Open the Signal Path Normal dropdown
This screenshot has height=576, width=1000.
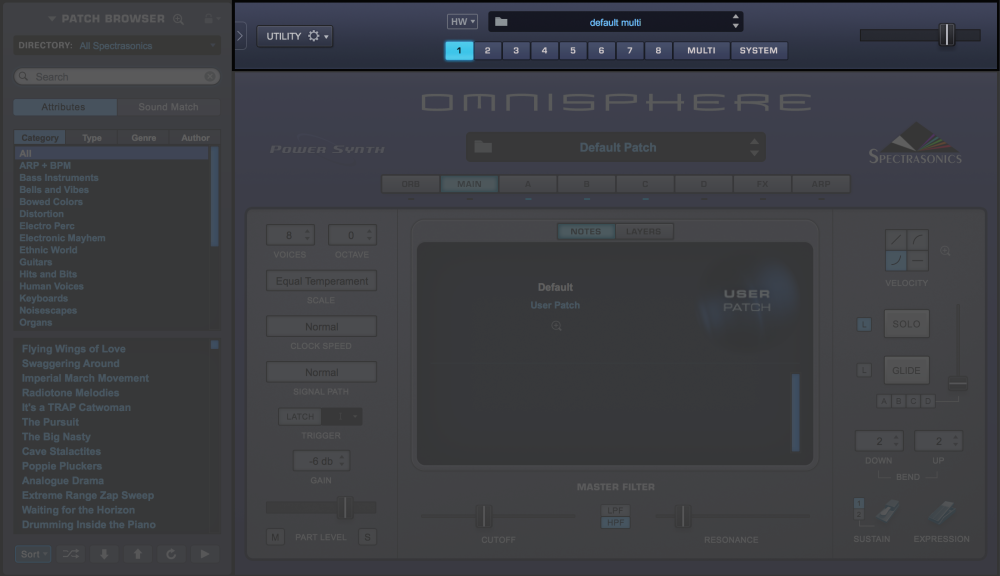click(x=321, y=372)
